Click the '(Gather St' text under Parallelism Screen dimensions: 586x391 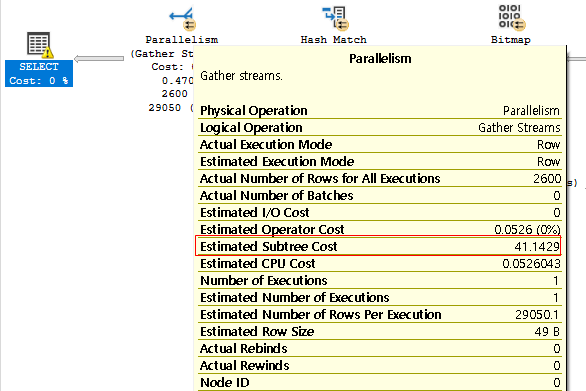[161, 54]
